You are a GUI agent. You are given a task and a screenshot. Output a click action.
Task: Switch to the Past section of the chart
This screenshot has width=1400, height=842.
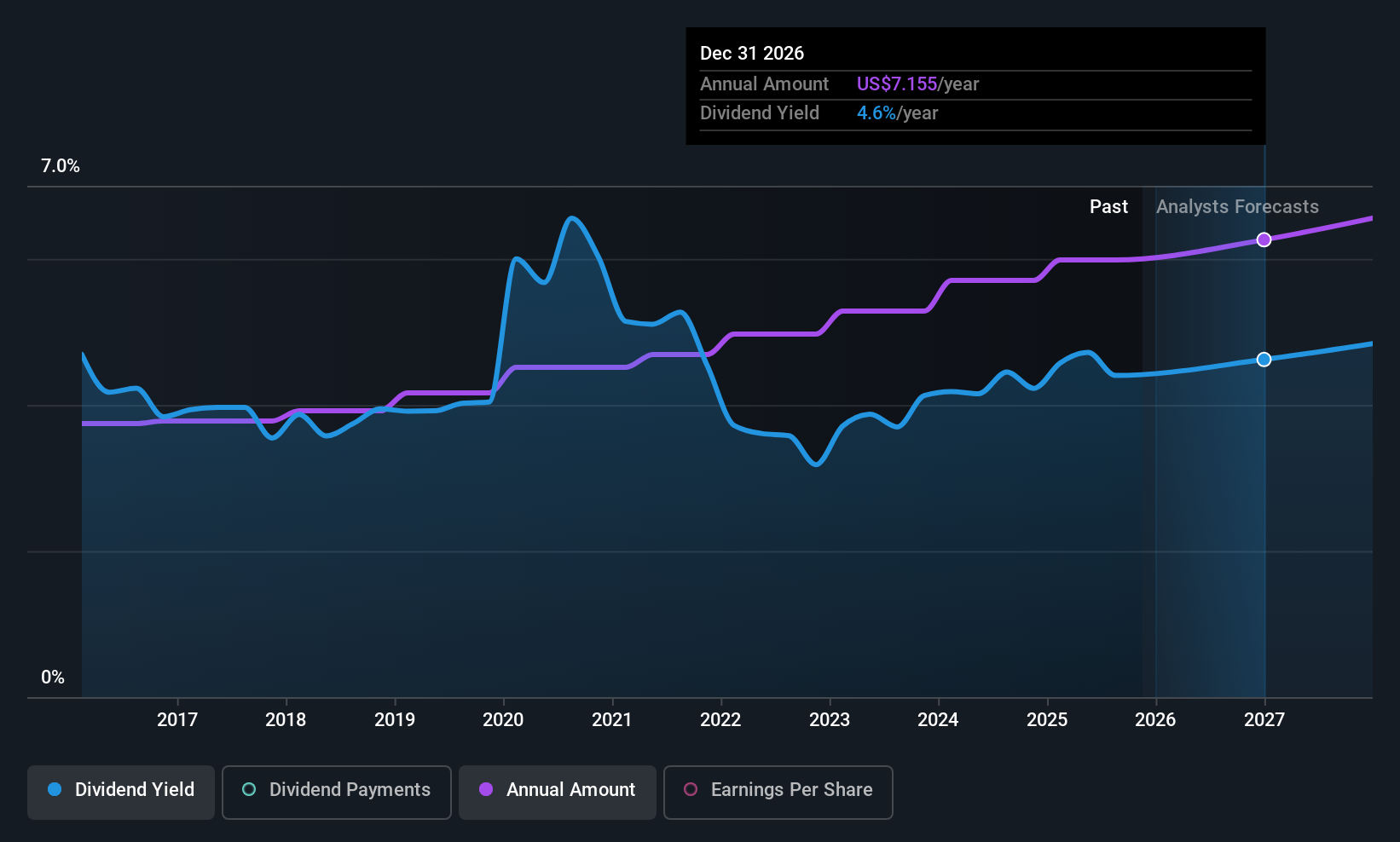[1108, 206]
